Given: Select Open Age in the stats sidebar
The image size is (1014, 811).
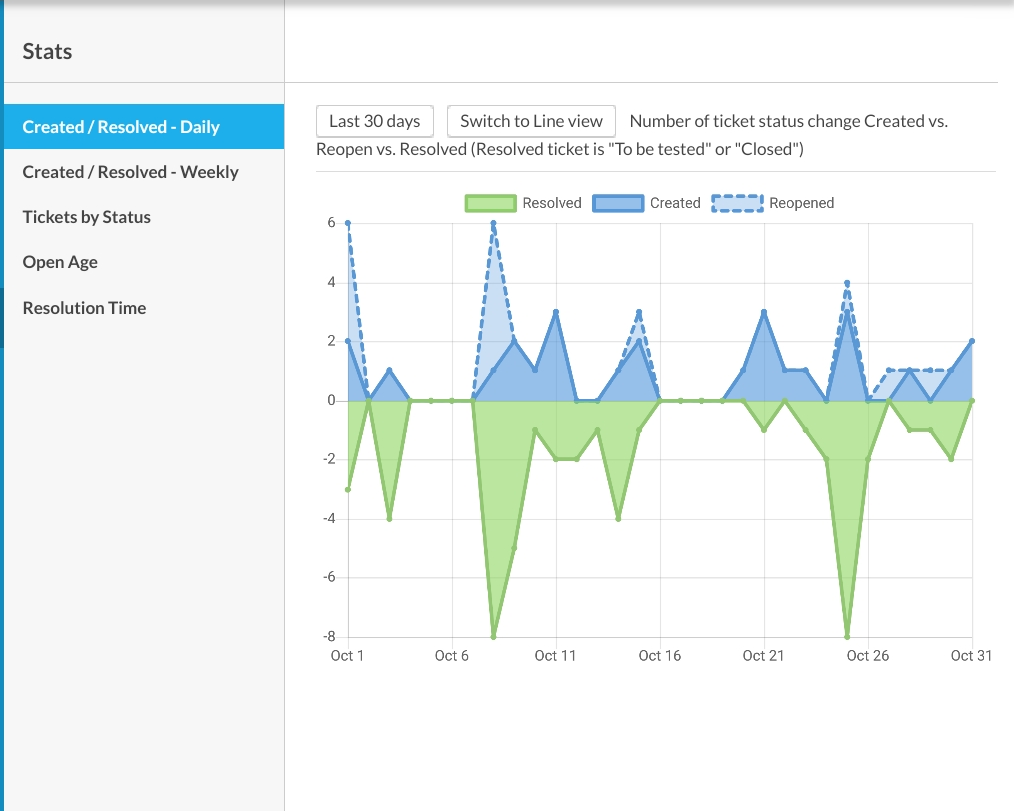Looking at the screenshot, I should click(x=60, y=262).
